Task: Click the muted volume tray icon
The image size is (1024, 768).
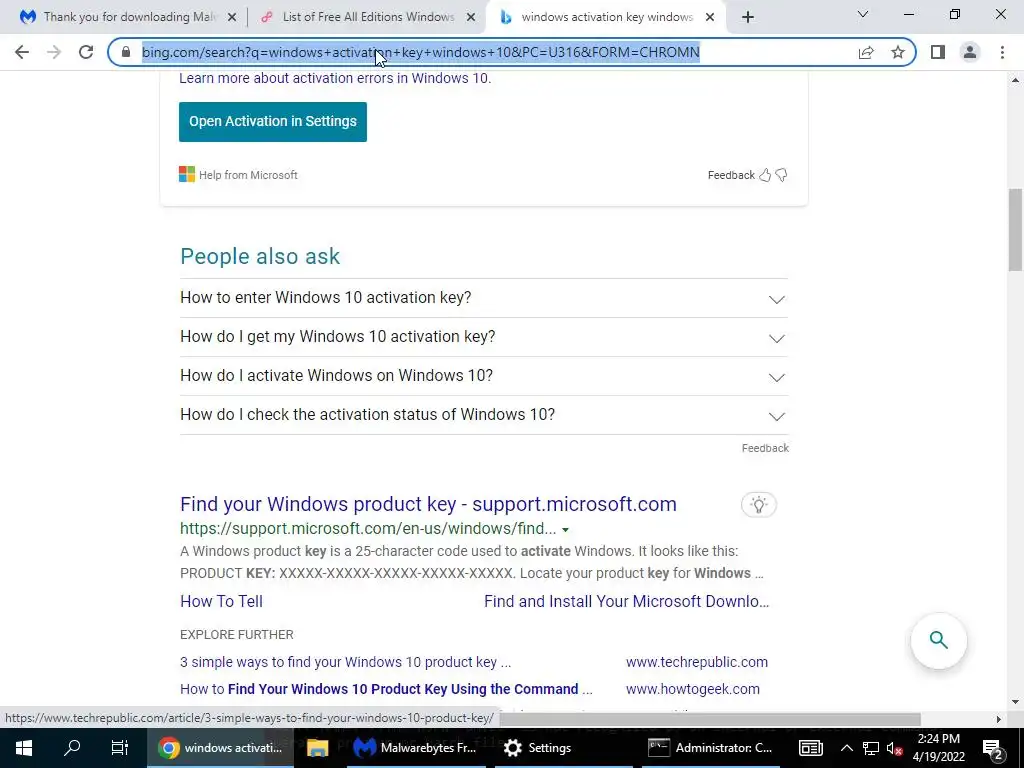Action: click(x=895, y=748)
